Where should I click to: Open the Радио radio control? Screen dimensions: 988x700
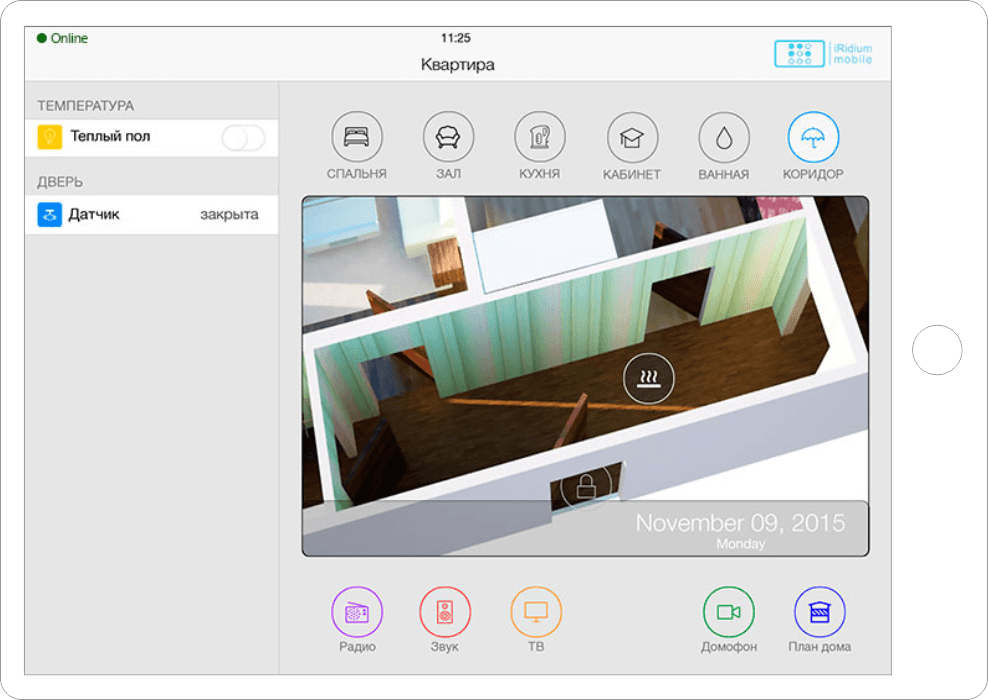click(357, 612)
